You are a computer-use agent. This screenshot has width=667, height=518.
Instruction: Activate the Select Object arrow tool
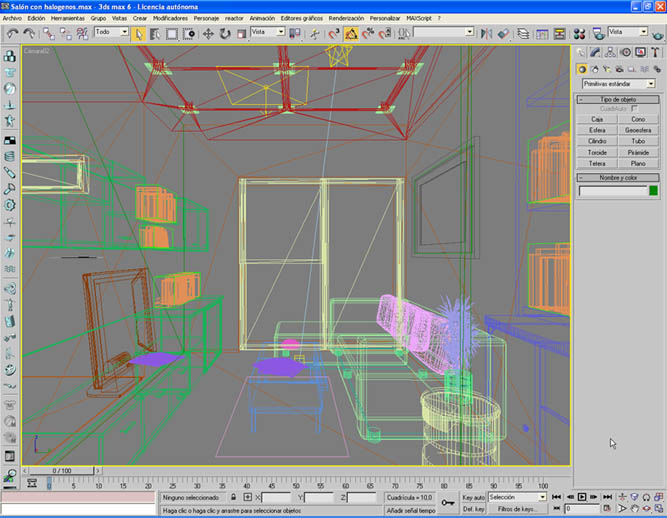138,34
